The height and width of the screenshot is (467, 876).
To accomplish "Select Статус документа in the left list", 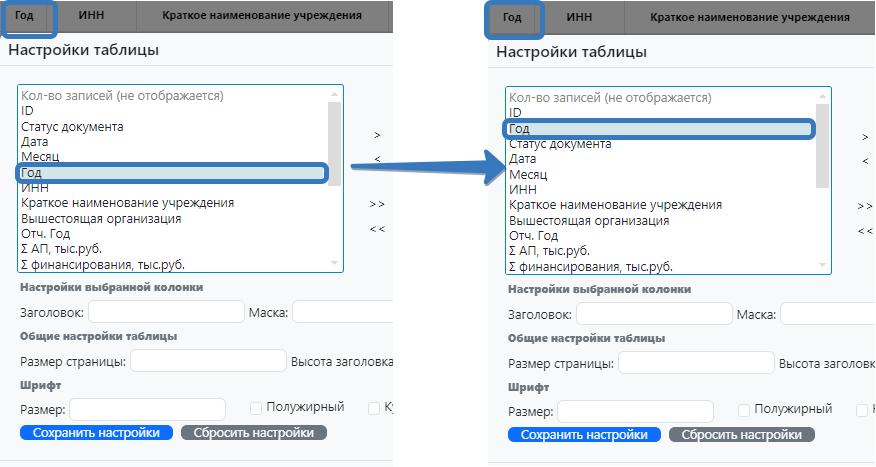I will click(72, 127).
